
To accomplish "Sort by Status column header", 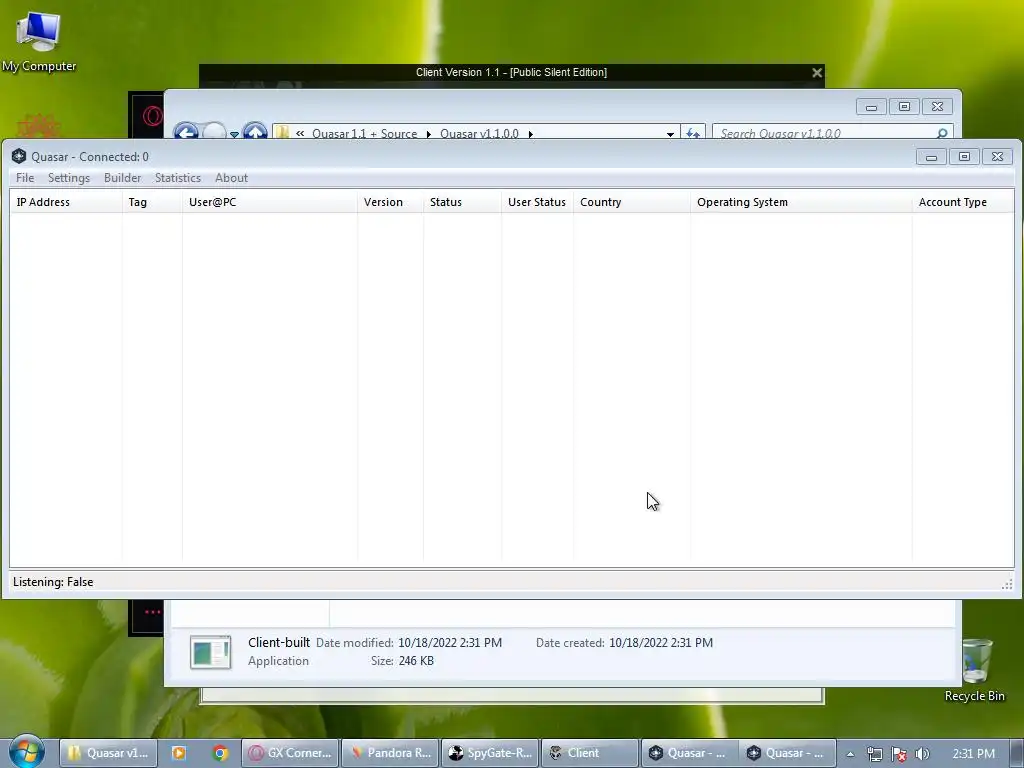I will coord(462,202).
